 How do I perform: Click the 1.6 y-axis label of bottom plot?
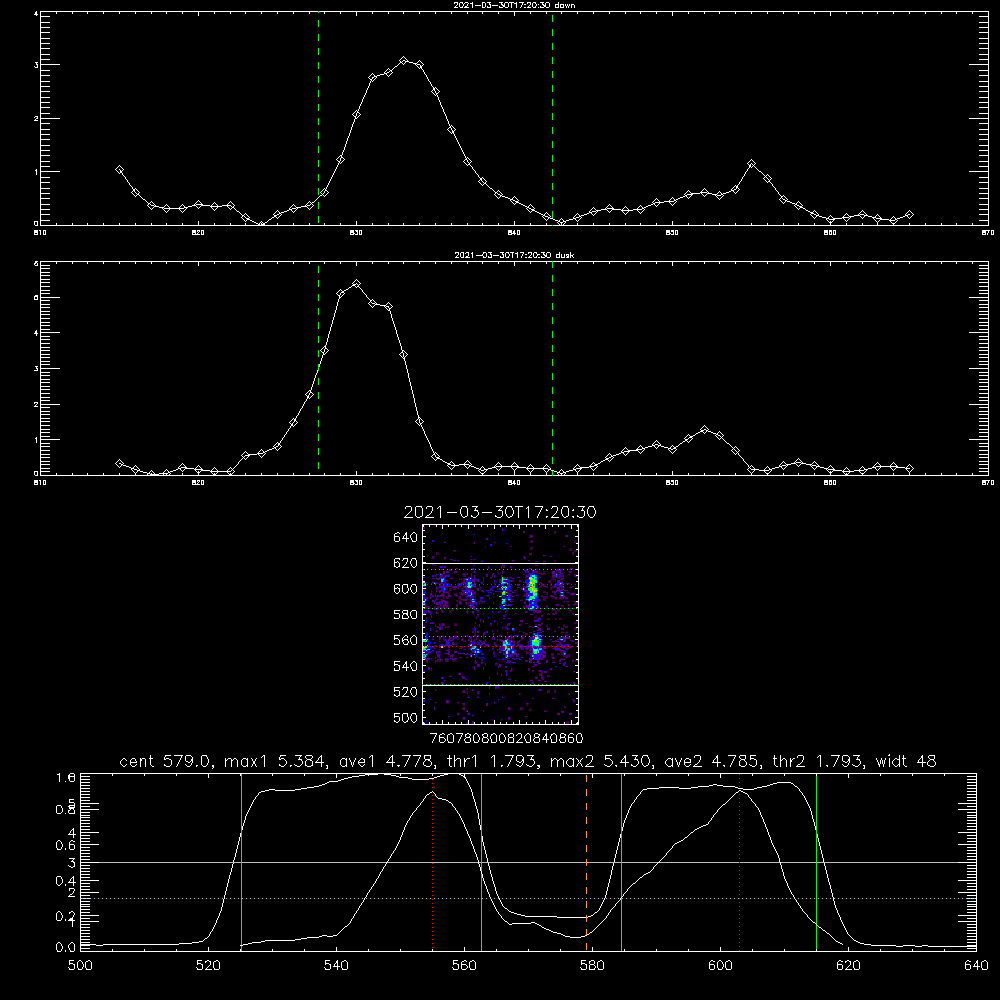coord(66,777)
